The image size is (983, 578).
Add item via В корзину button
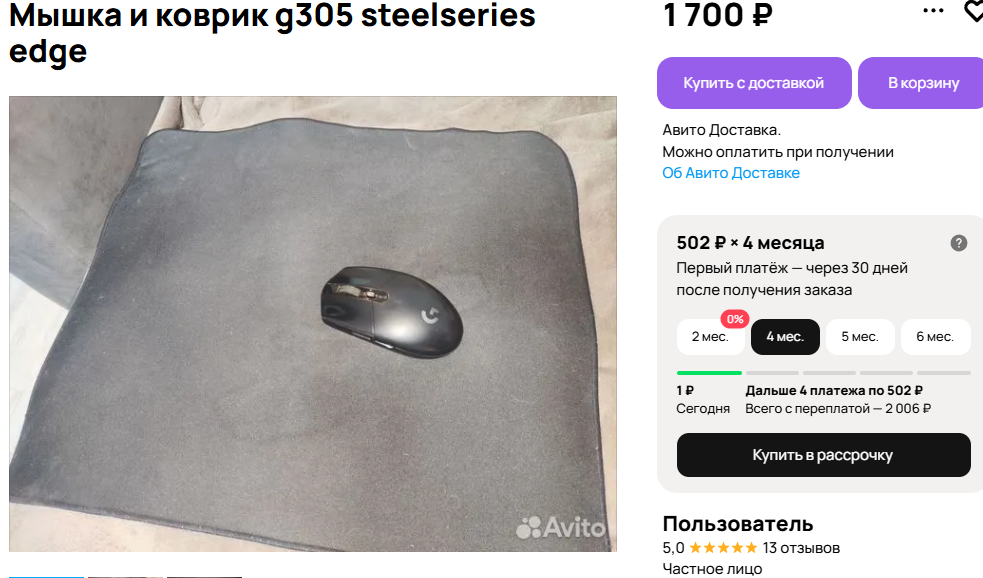[923, 83]
